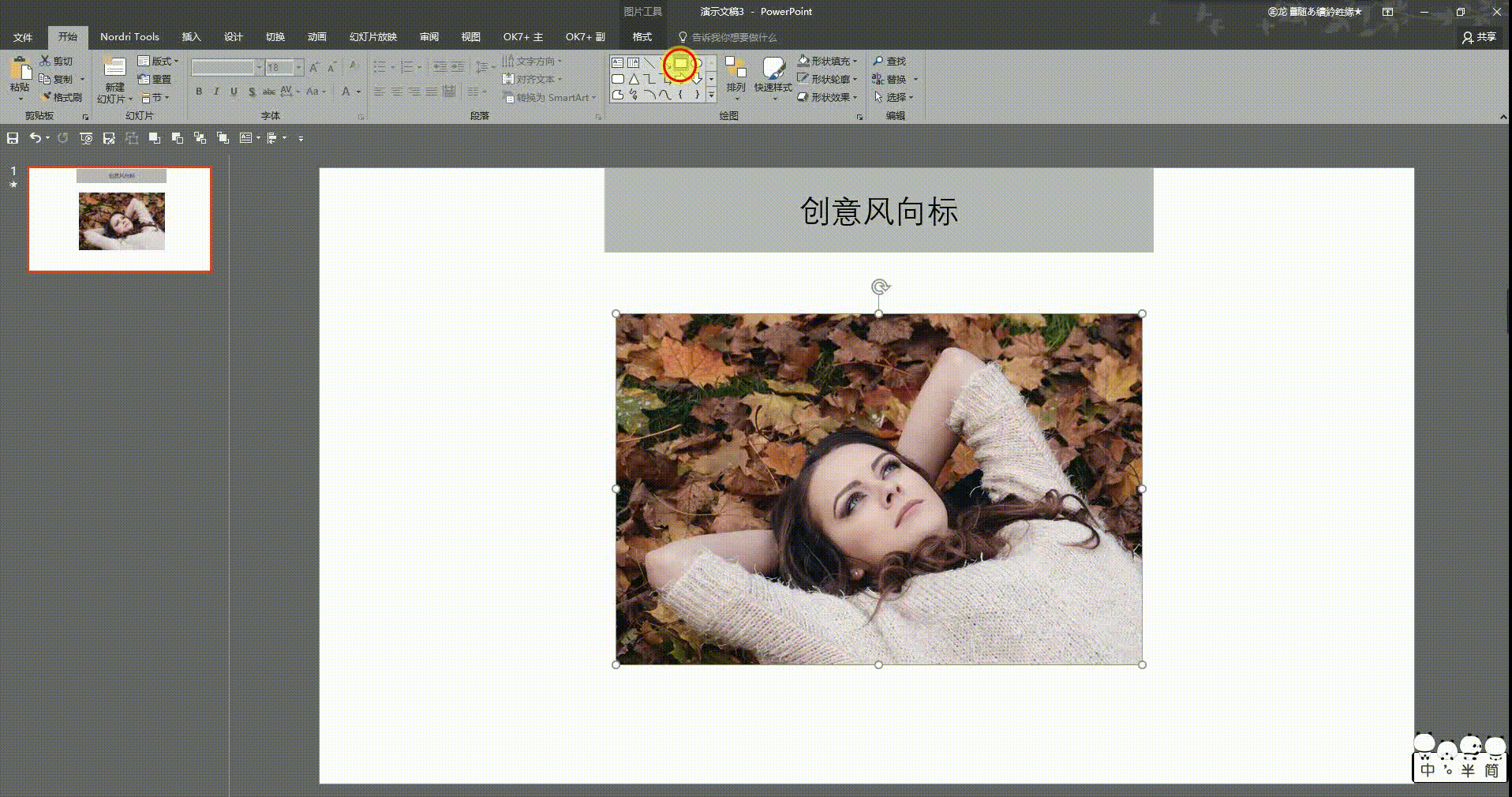Switch to picture Format (格式) tab
The height and width of the screenshot is (797, 1512).
642,37
